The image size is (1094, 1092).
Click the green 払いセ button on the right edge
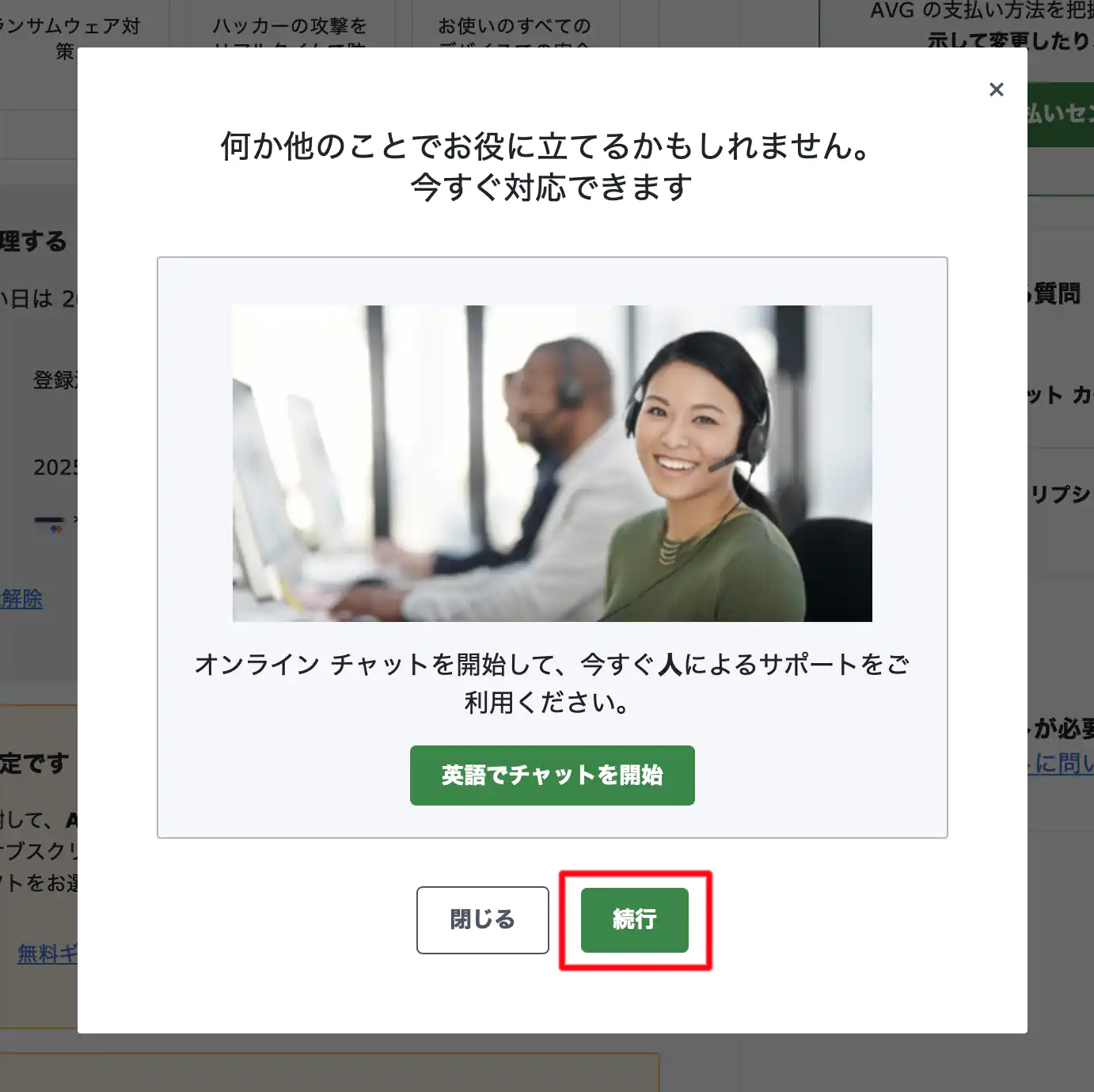pyautogui.click(x=1061, y=114)
